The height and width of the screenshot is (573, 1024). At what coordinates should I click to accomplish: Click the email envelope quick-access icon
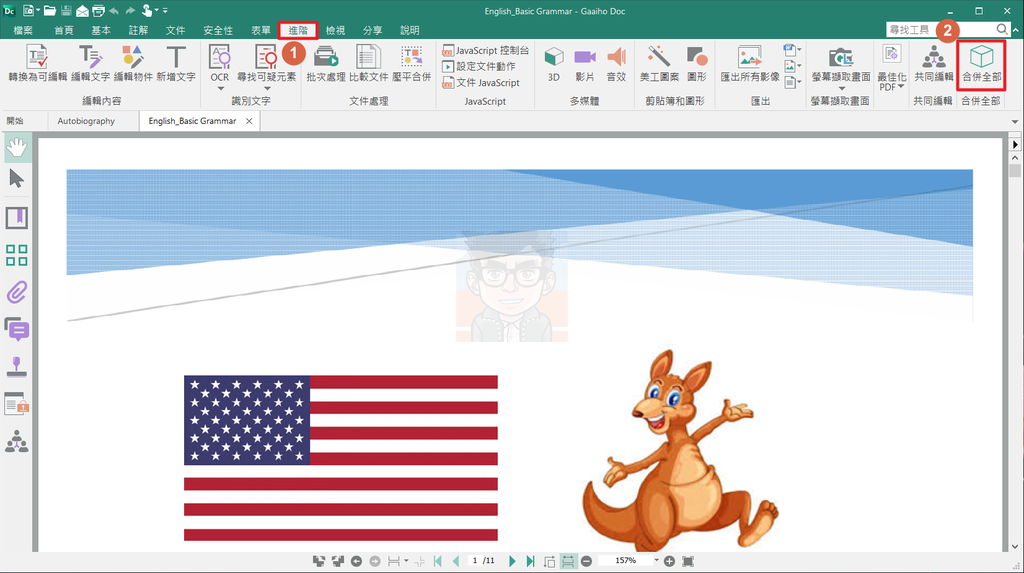(x=82, y=10)
